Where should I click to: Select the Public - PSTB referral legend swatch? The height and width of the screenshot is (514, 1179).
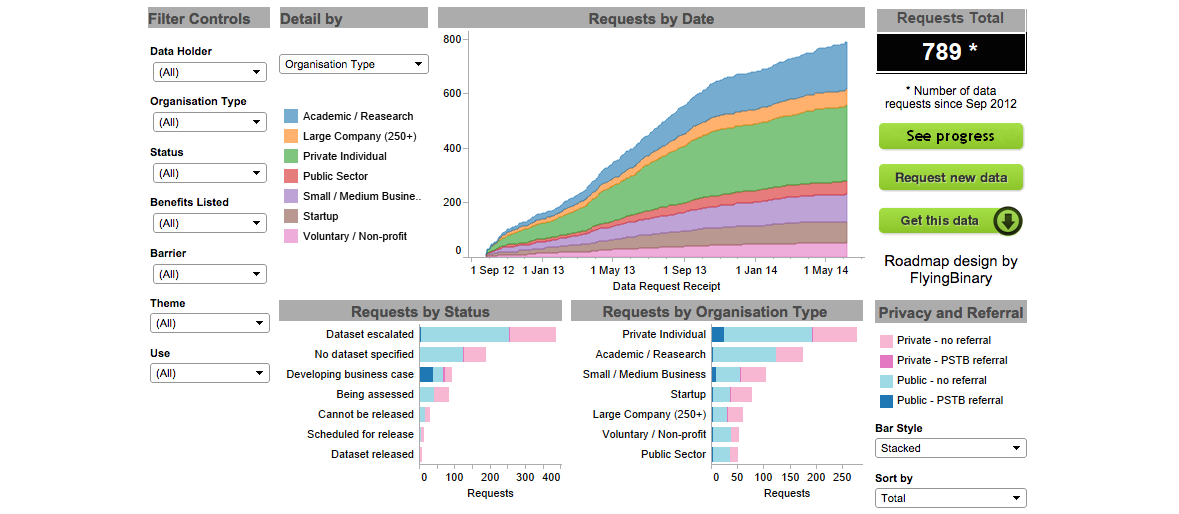(886, 401)
